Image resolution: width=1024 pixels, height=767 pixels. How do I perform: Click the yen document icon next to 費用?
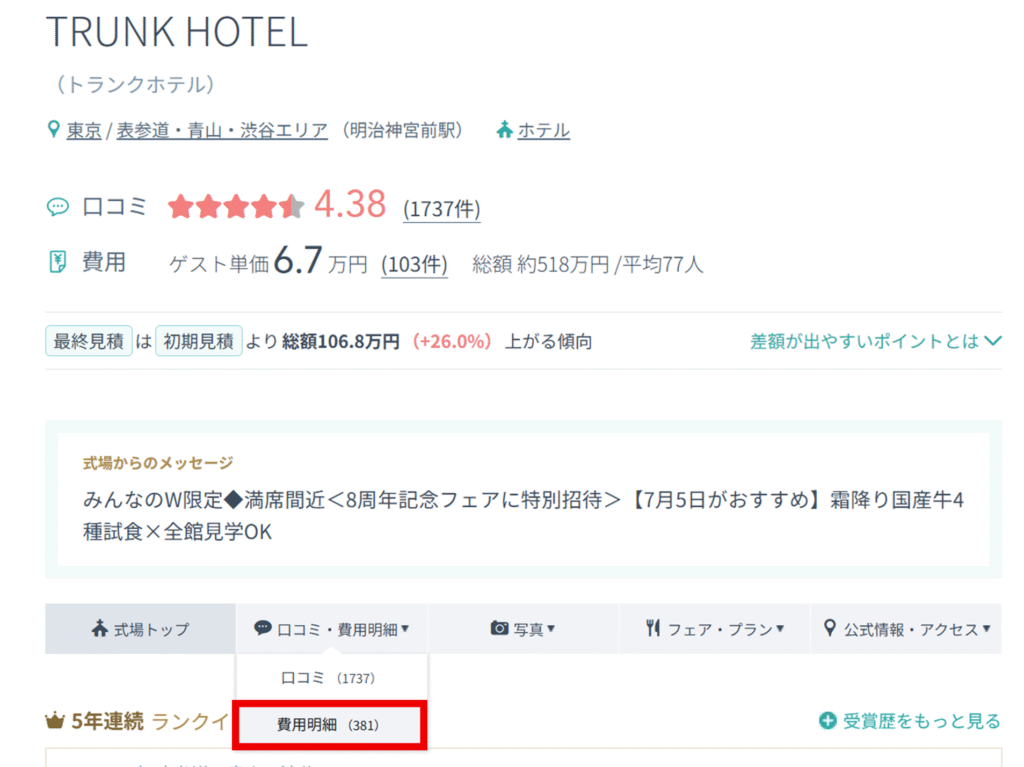coord(57,262)
